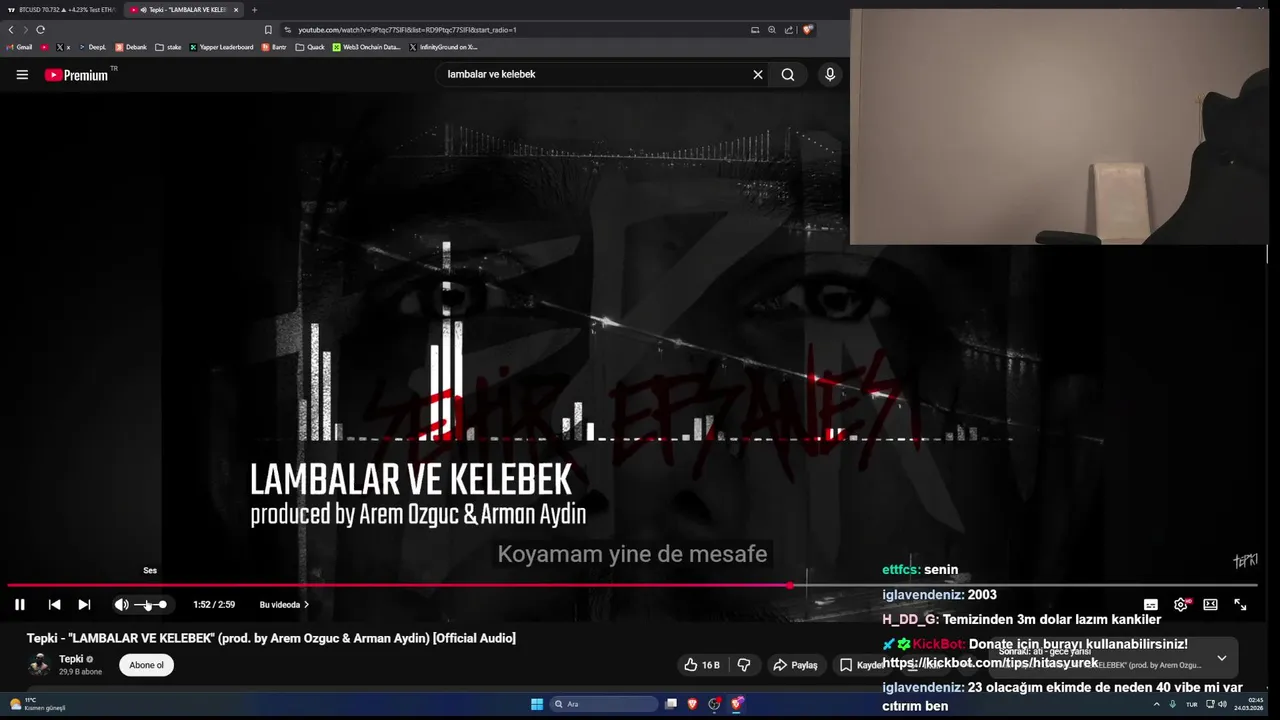Open the taskbar volume tray icon
The image size is (1280, 720).
click(1222, 704)
